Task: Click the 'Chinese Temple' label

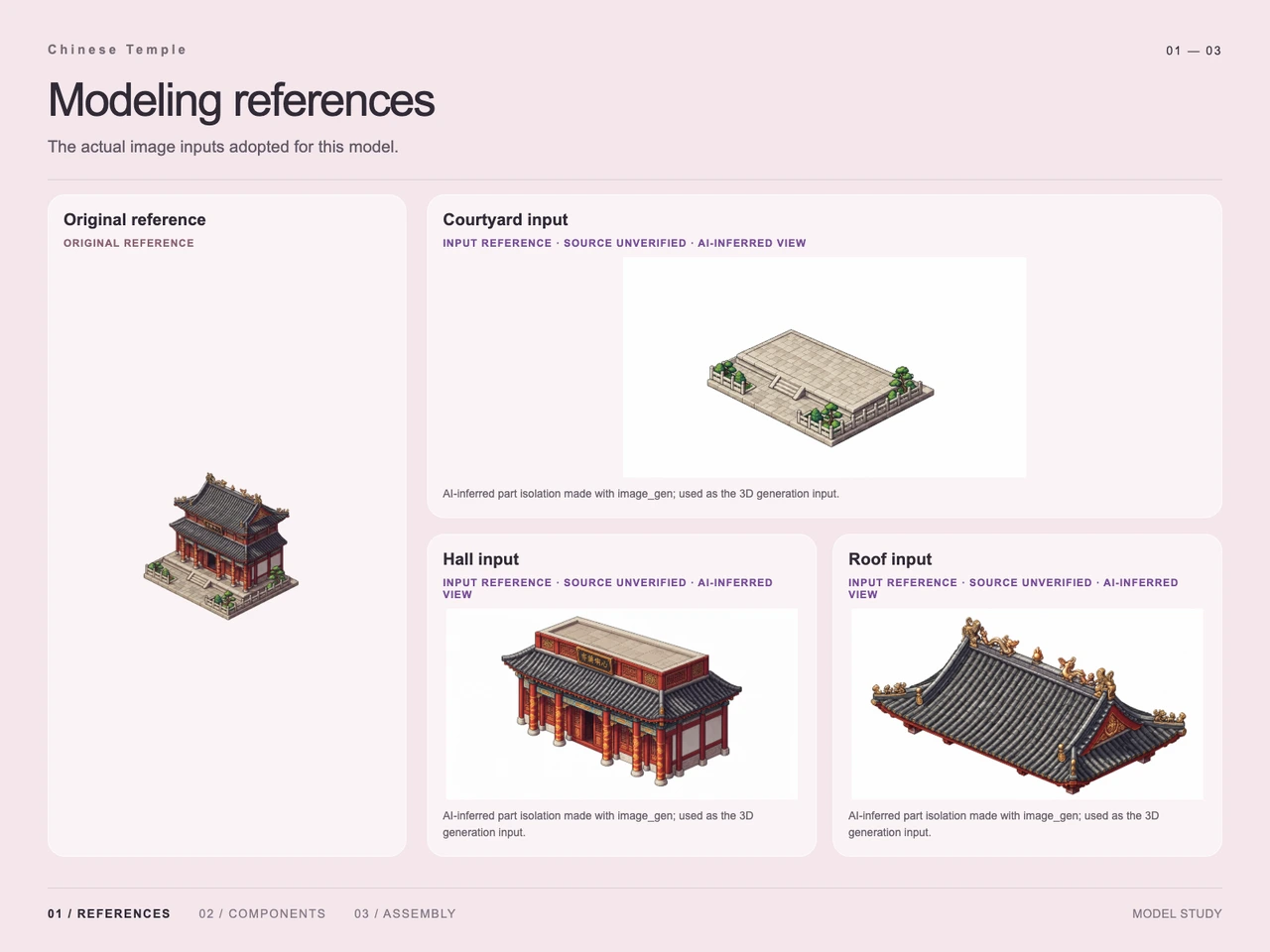Action: [117, 50]
